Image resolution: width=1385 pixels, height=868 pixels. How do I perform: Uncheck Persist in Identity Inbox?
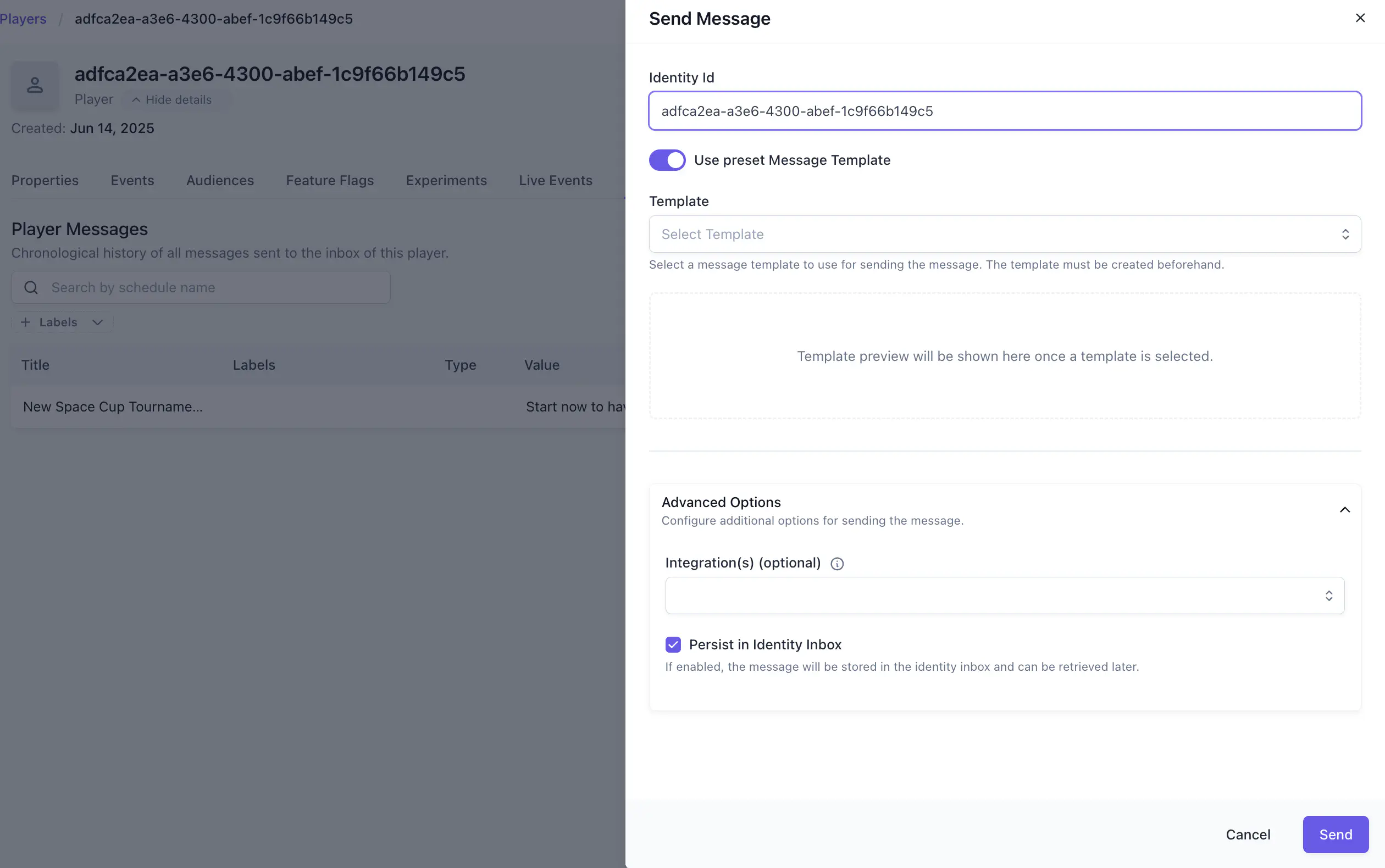(x=672, y=645)
